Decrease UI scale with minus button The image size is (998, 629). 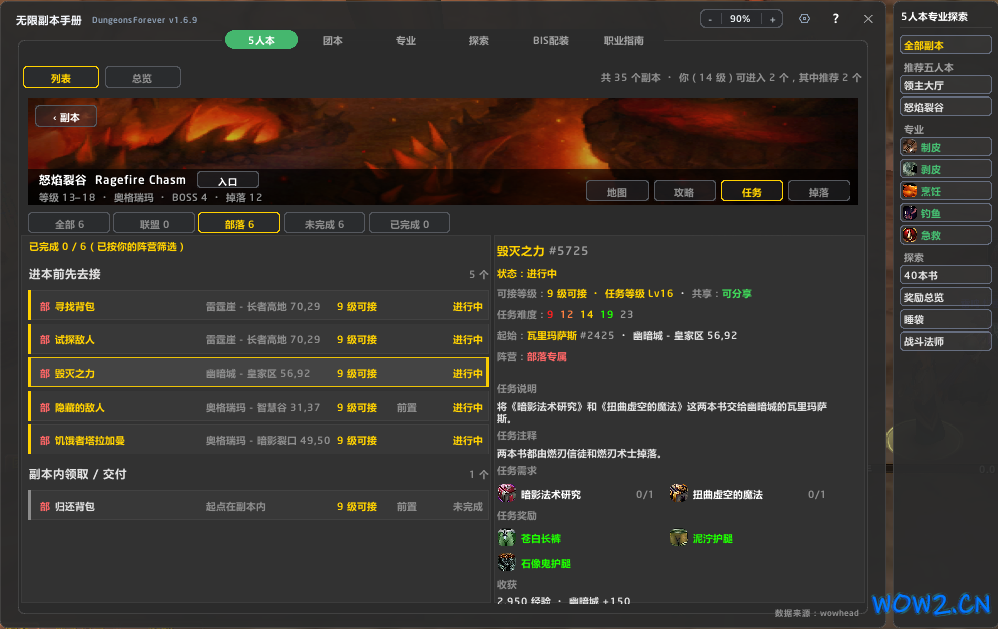pyautogui.click(x=710, y=19)
